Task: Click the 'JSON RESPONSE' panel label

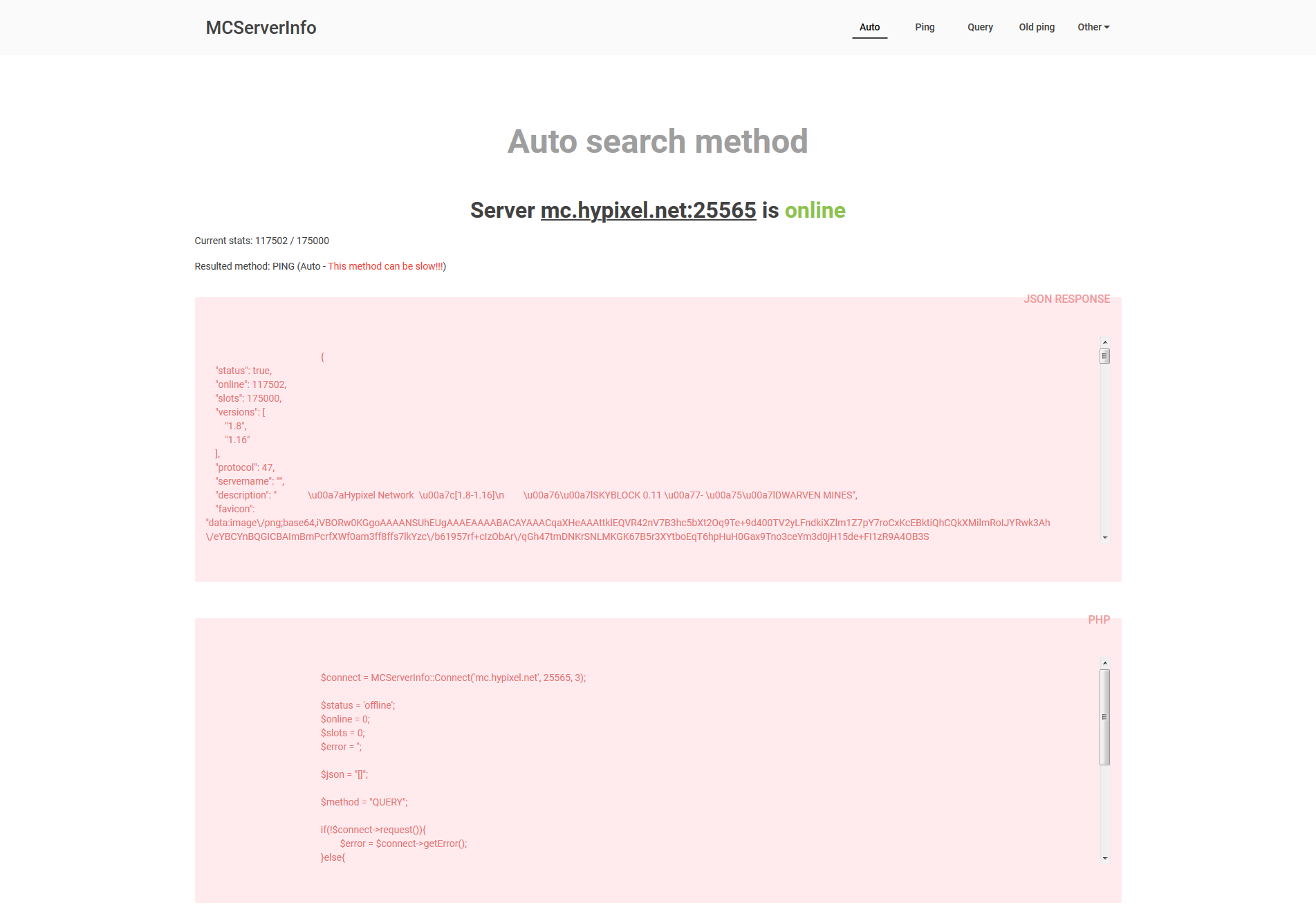Action: (x=1066, y=299)
